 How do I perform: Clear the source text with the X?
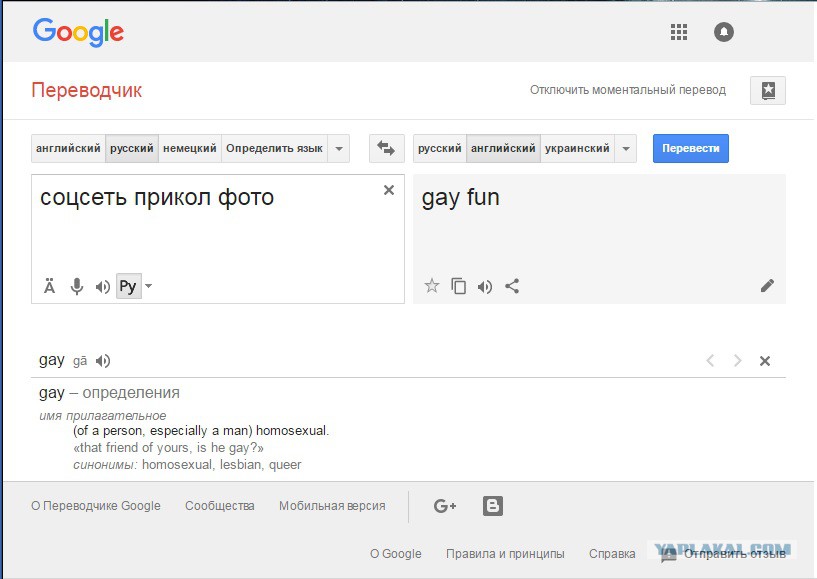tap(389, 190)
